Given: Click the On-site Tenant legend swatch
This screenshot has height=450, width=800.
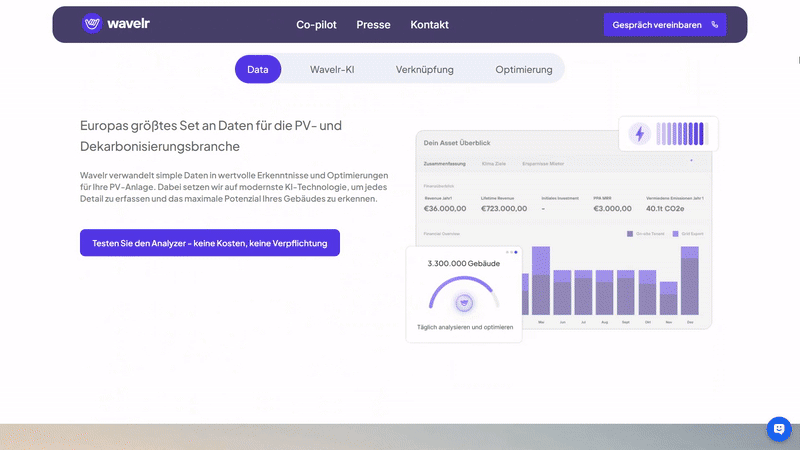Looking at the screenshot, I should 630,234.
